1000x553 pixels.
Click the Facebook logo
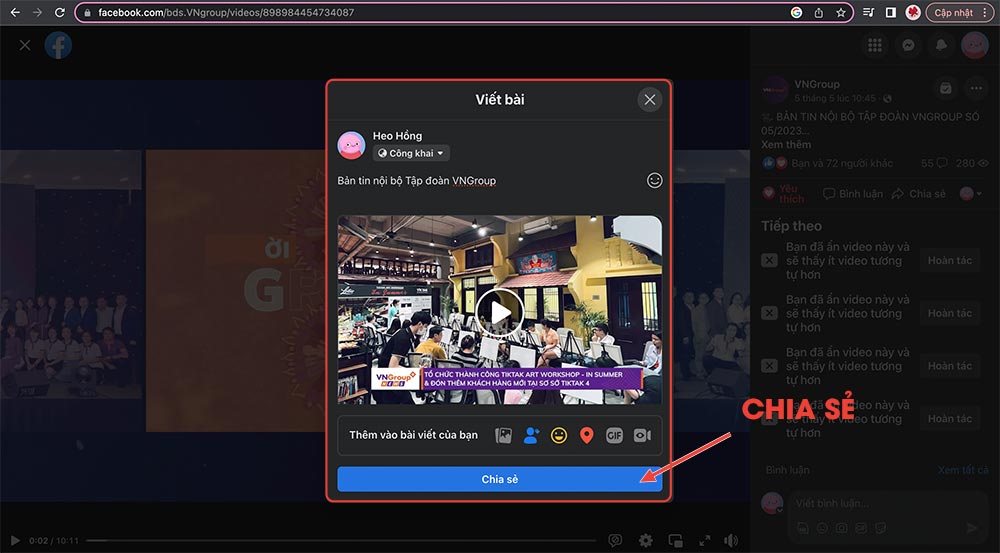pos(58,45)
